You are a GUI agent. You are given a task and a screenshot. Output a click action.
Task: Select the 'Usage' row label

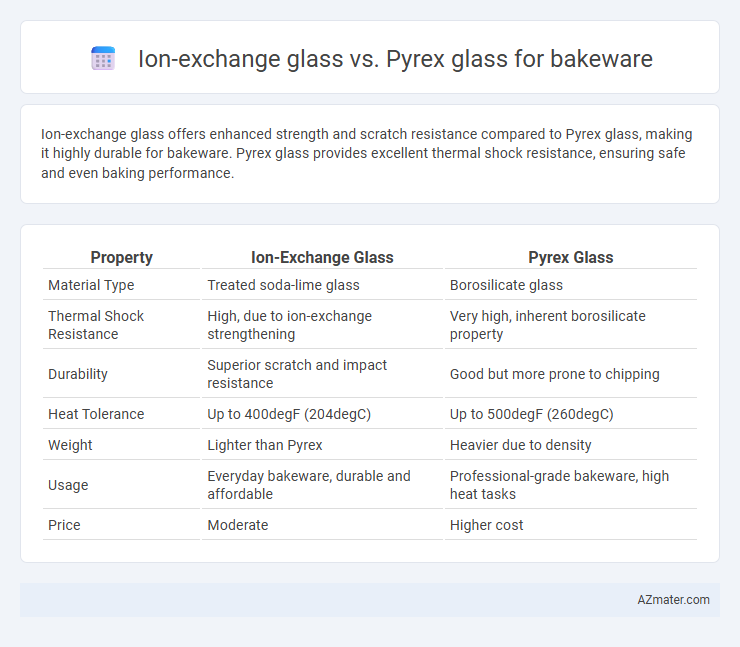[x=68, y=485]
